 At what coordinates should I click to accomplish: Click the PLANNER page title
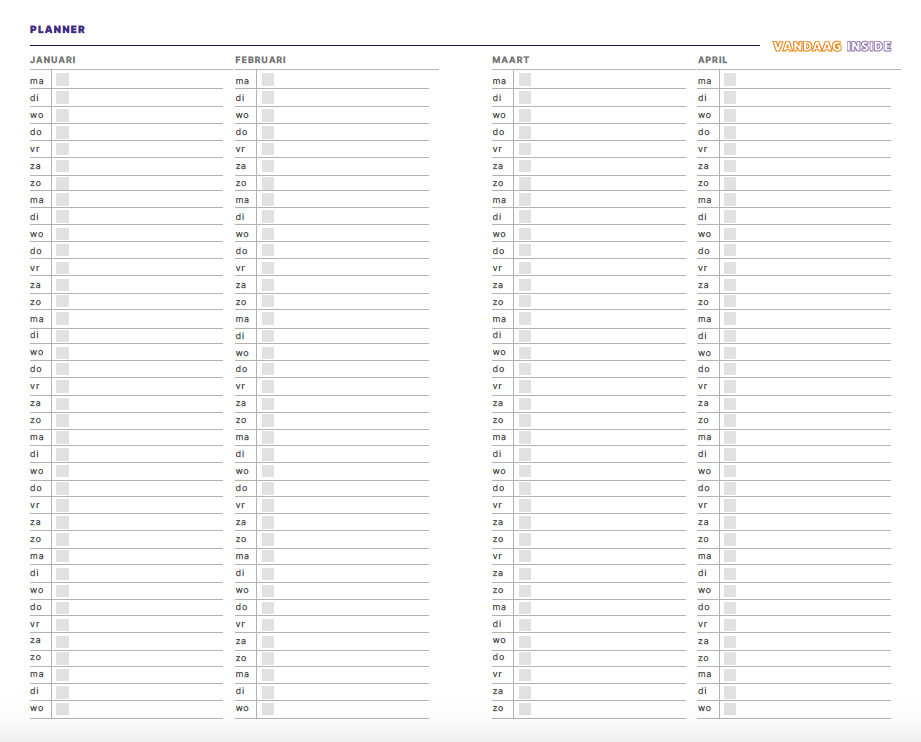coord(57,30)
